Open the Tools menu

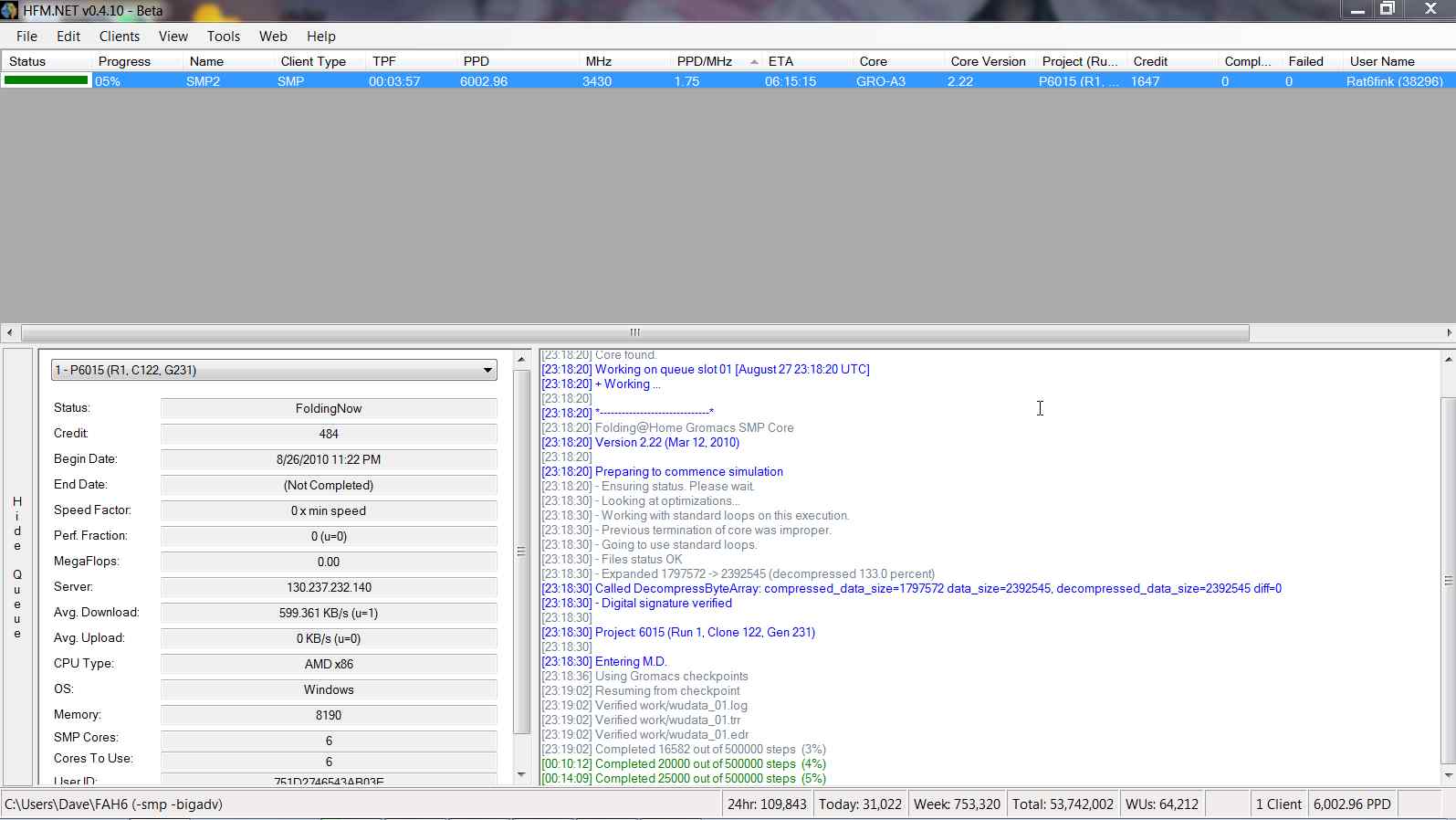click(x=223, y=37)
